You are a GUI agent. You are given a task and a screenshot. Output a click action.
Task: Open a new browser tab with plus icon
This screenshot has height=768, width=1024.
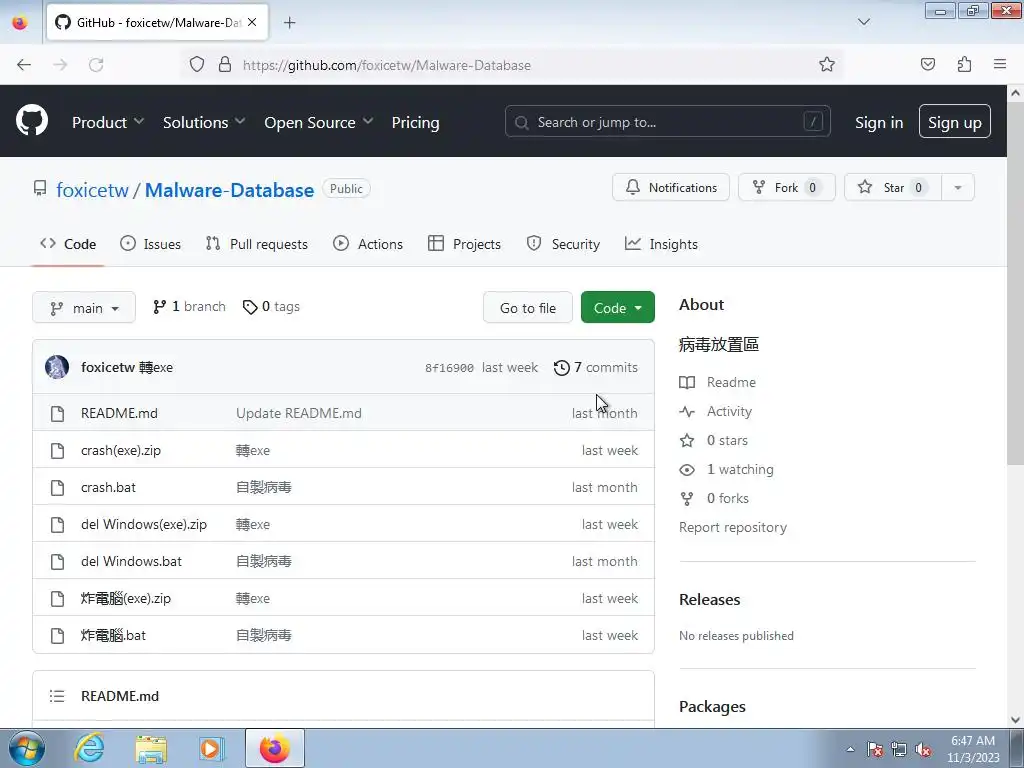[x=289, y=23]
